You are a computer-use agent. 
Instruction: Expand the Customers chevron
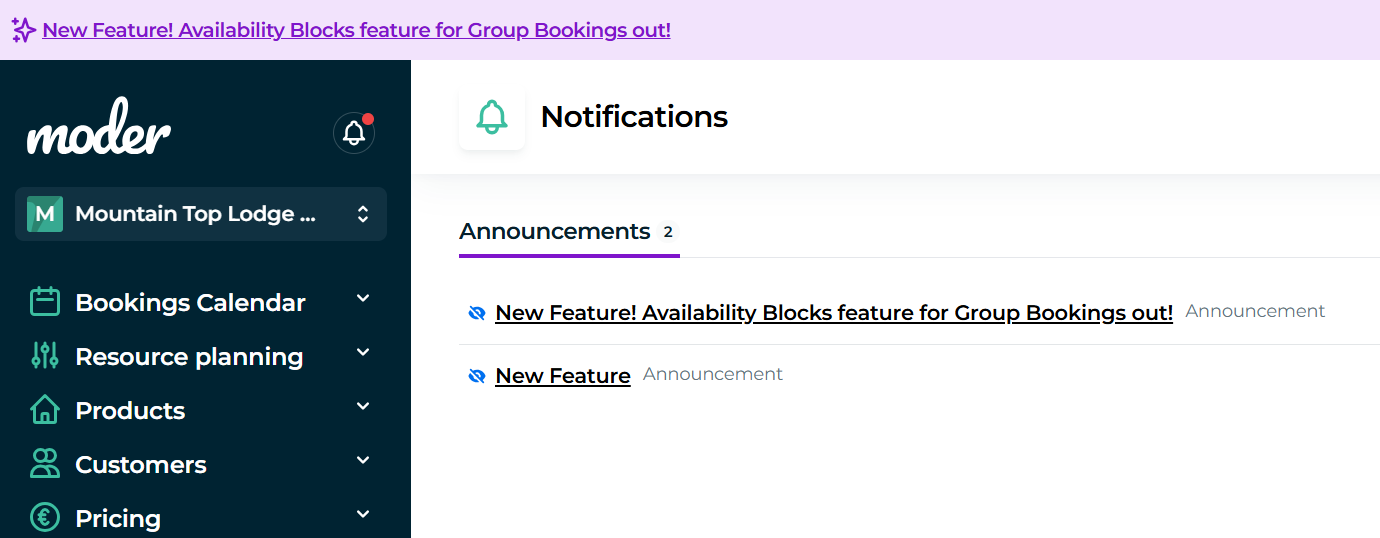(x=363, y=461)
